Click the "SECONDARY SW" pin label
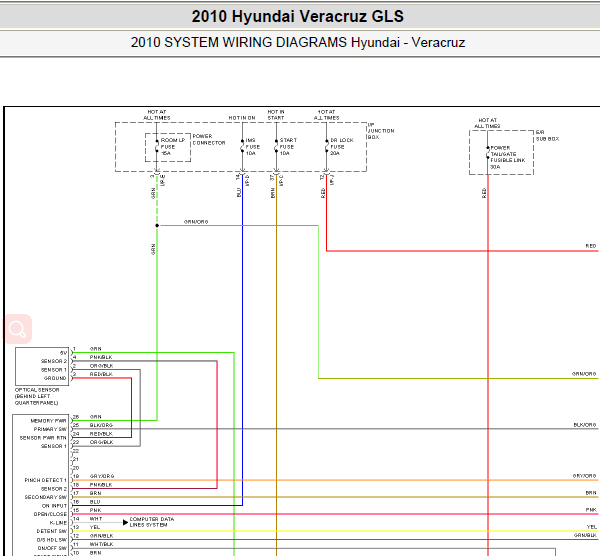Image resolution: width=600 pixels, height=556 pixels. (x=46, y=497)
